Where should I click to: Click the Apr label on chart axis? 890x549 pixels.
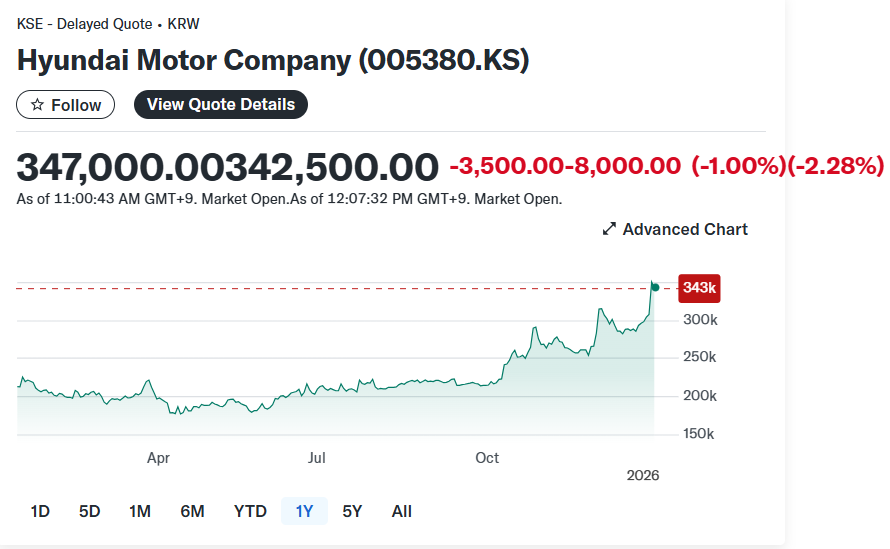158,458
